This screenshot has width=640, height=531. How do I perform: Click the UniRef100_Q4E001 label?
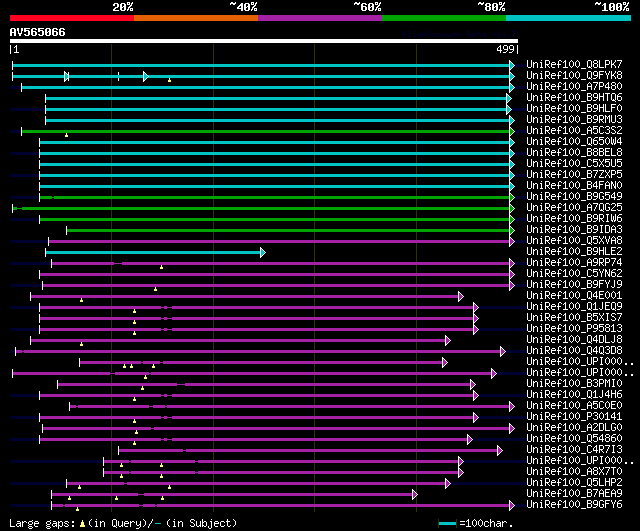coord(574,296)
